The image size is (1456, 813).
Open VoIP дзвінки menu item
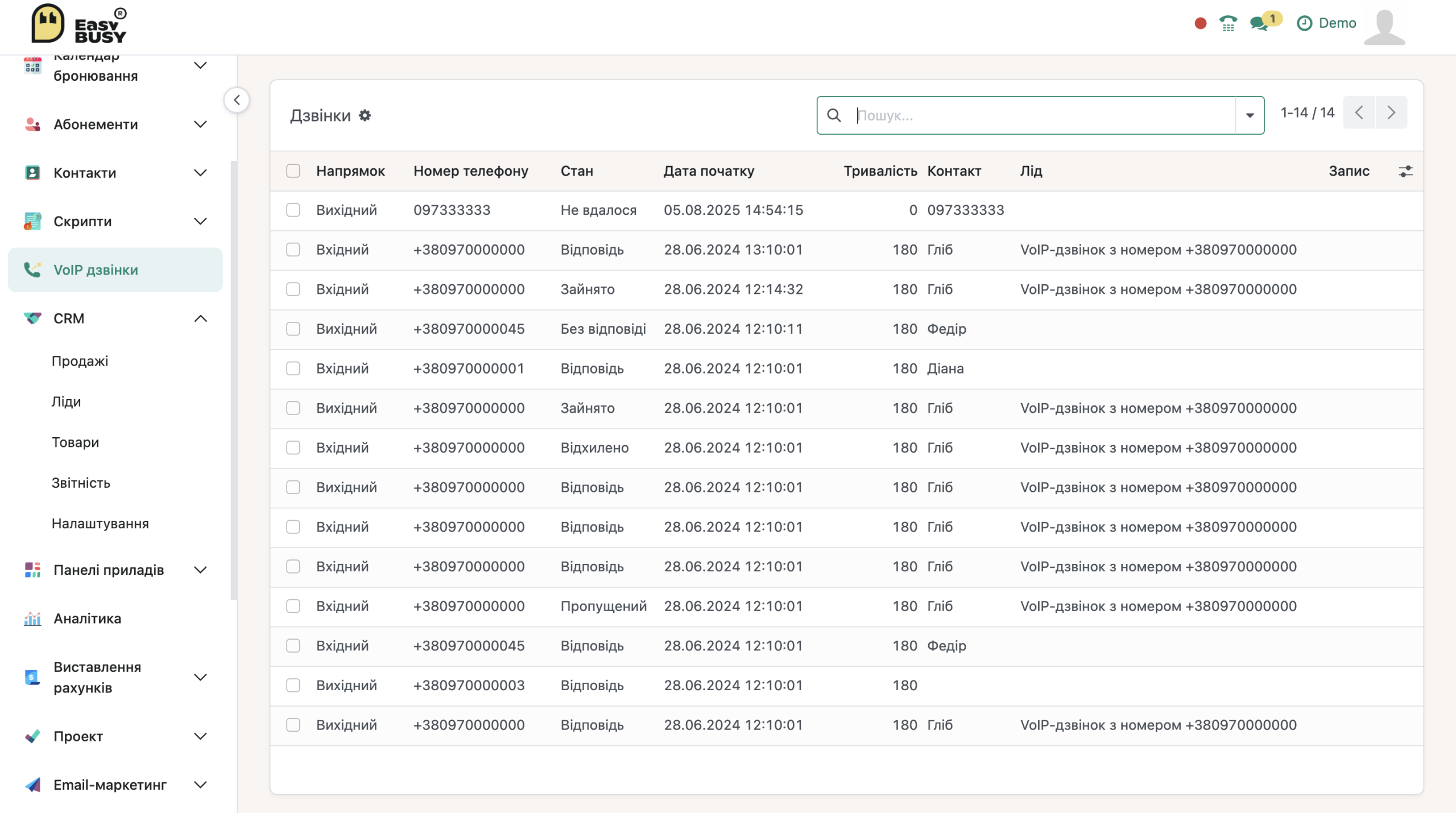click(115, 270)
